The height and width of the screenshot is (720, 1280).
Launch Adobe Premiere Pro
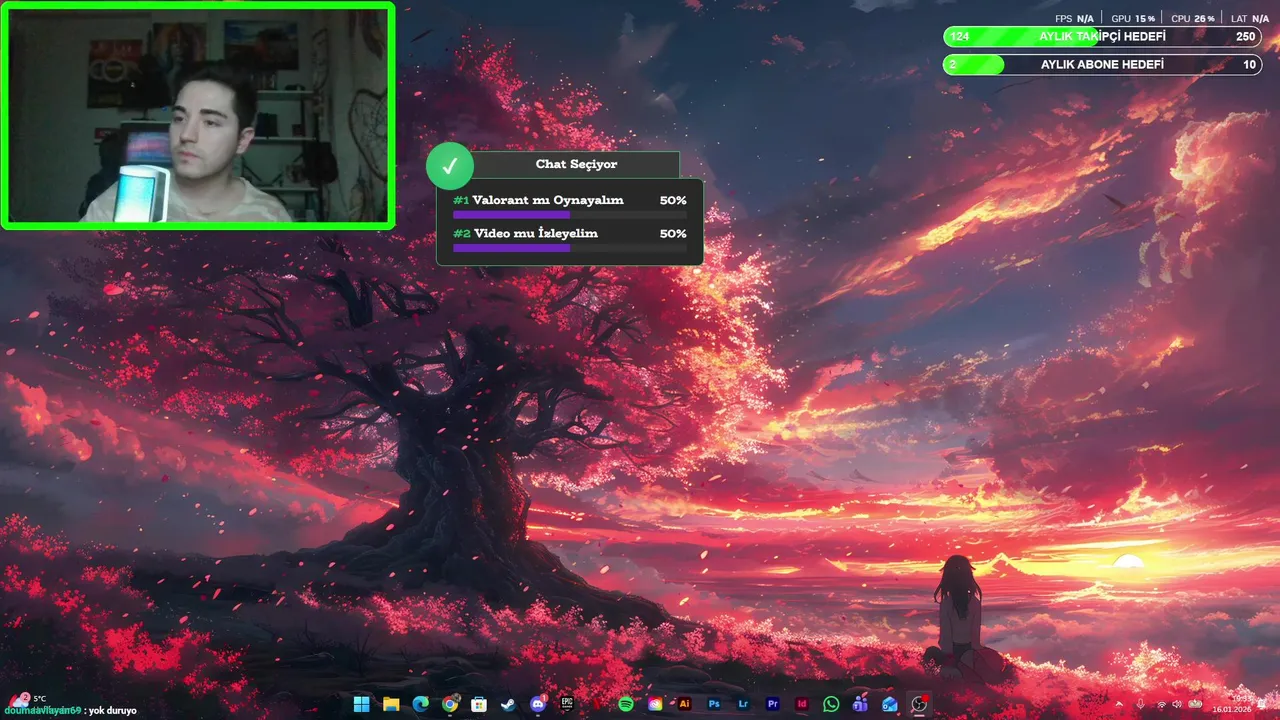(x=772, y=704)
